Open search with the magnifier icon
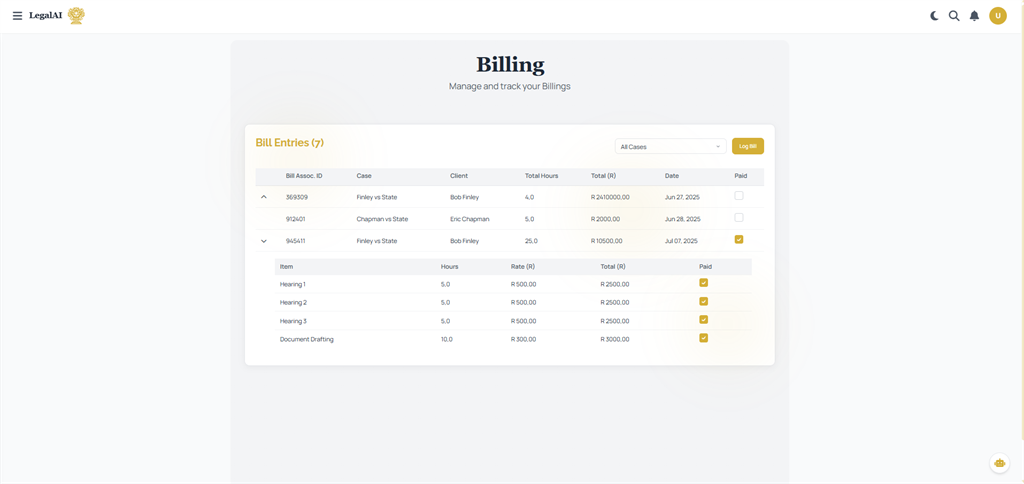The width and height of the screenshot is (1024, 484). 954,16
